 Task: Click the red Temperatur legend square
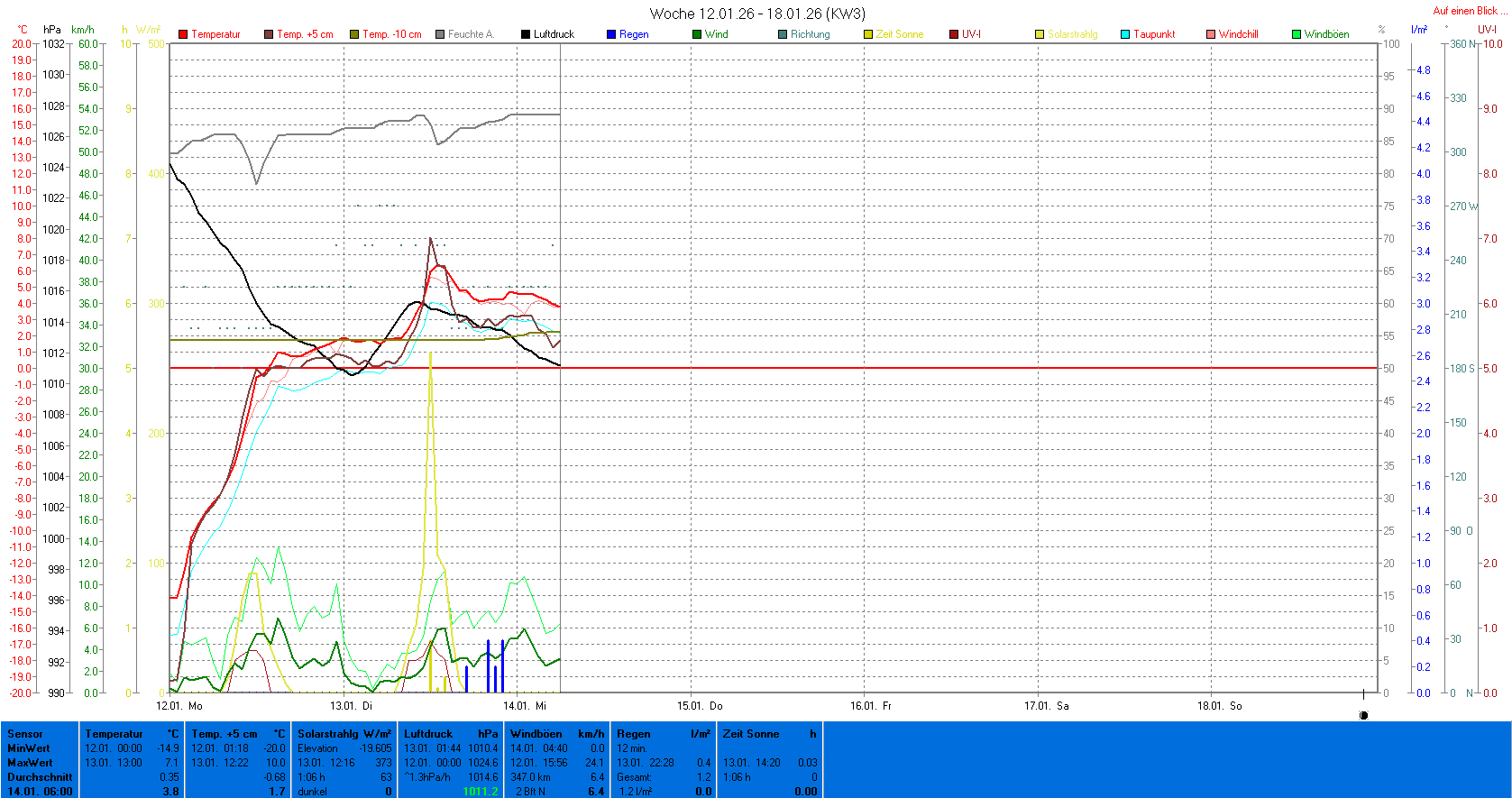[183, 34]
